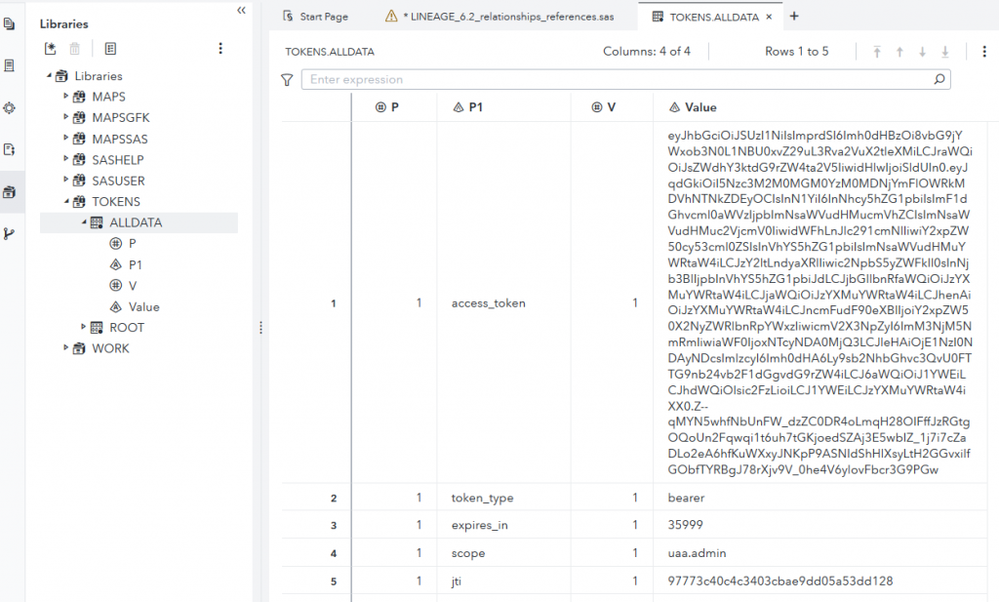Open the File shortcuts sidebar icon

[x=9, y=150]
